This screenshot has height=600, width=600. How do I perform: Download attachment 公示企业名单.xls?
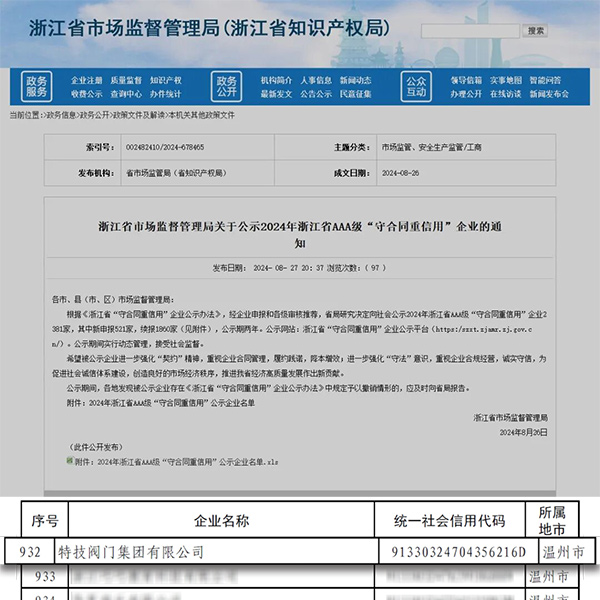[x=176, y=462]
